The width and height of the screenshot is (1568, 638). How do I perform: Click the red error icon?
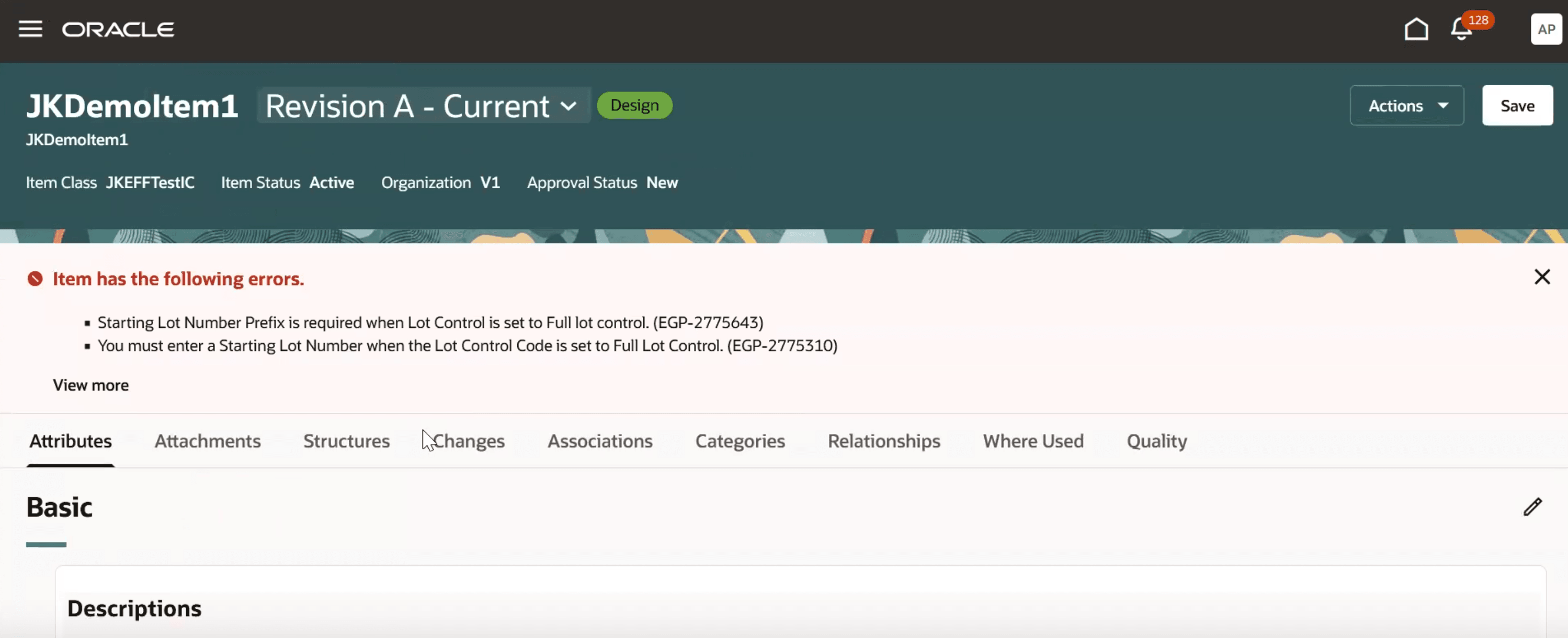pos(36,279)
